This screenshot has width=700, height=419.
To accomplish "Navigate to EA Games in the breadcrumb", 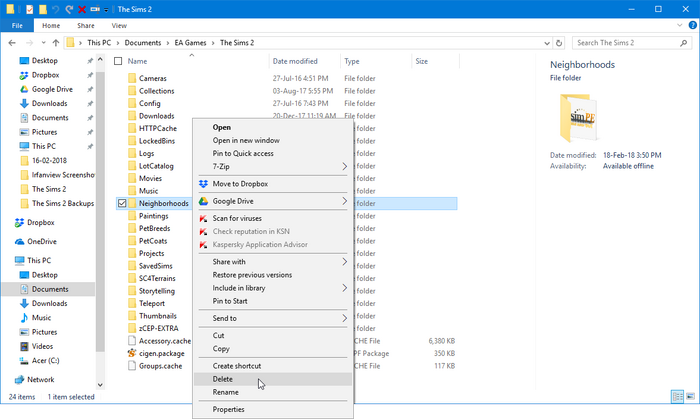I will point(190,43).
